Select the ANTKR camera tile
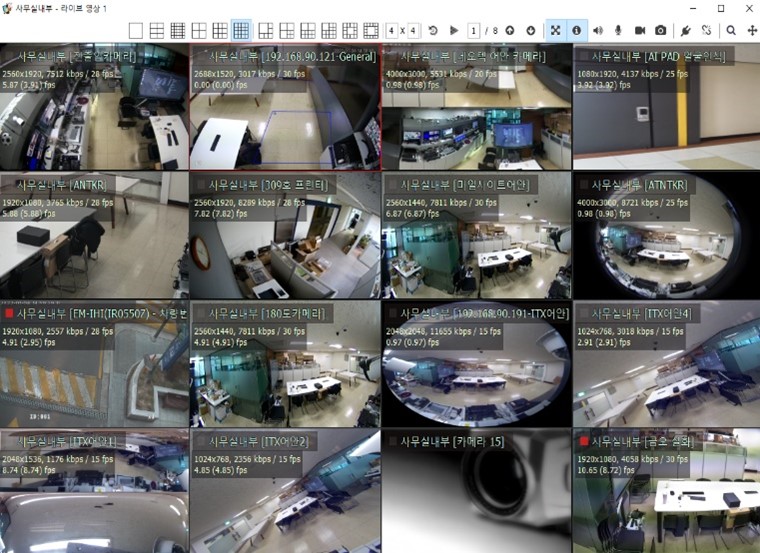 coord(94,235)
